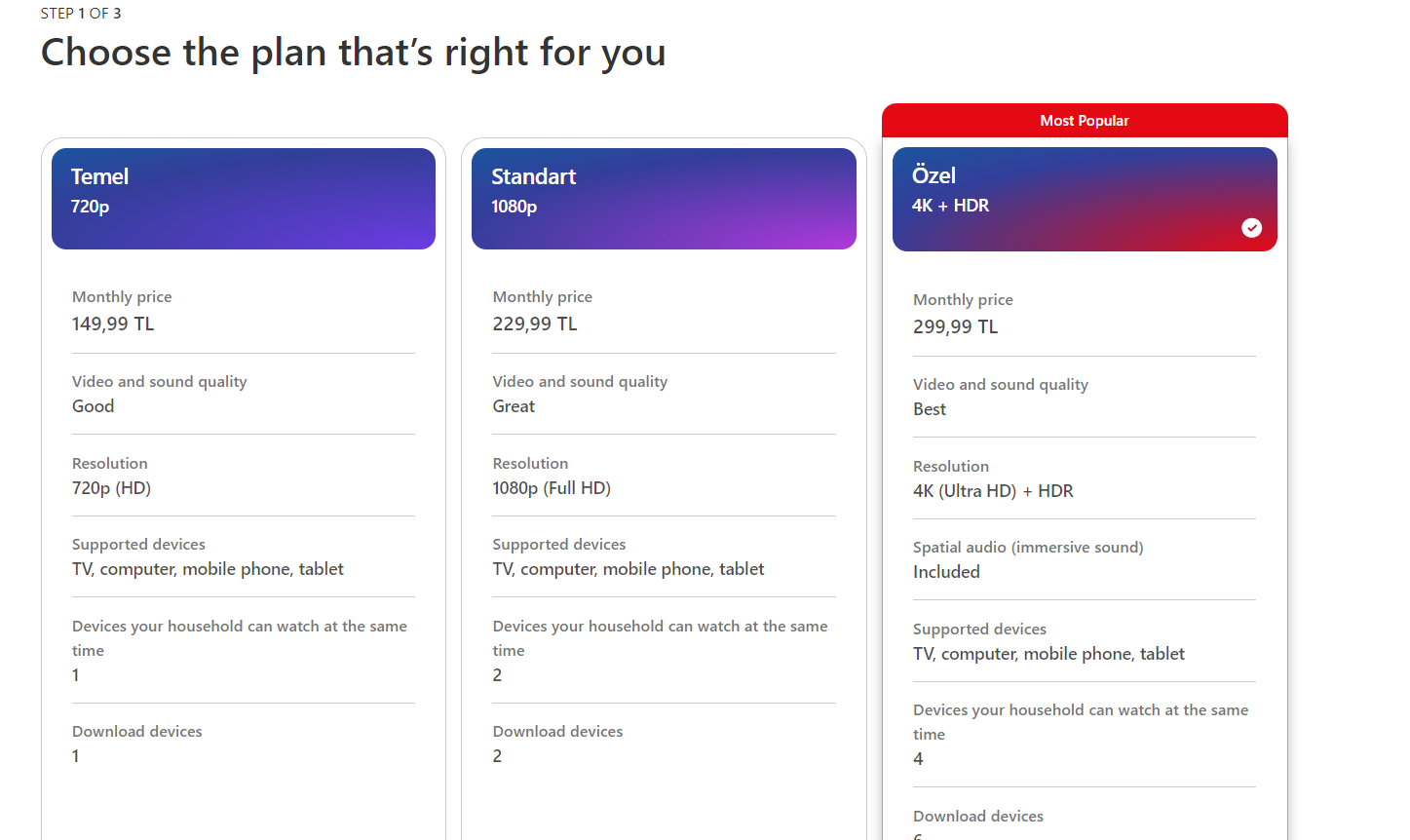This screenshot has width=1410, height=840.
Task: Click the 'Choose the plan' page heading
Action: [353, 53]
